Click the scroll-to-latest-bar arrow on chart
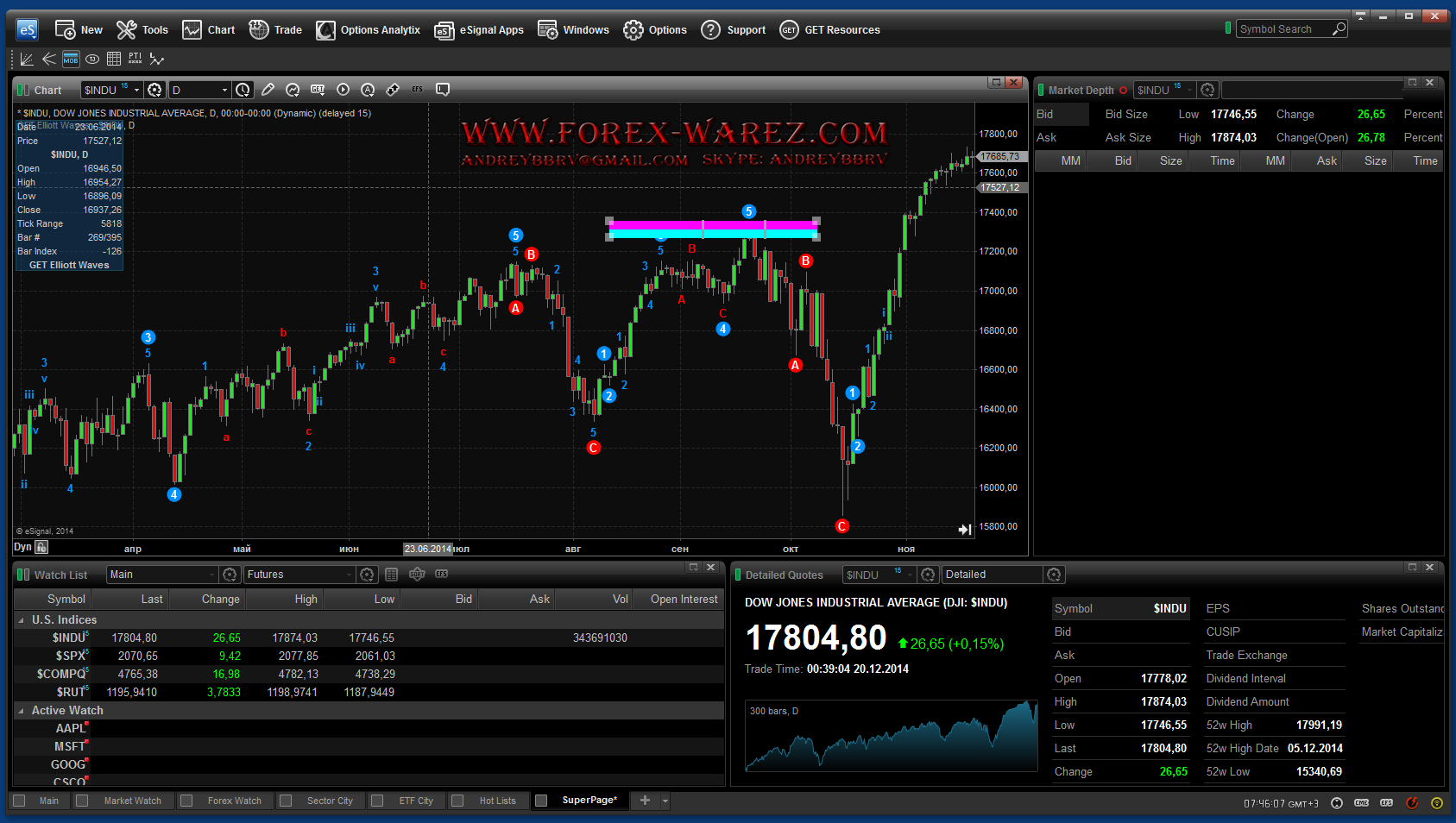Image resolution: width=1456 pixels, height=823 pixels. (965, 530)
